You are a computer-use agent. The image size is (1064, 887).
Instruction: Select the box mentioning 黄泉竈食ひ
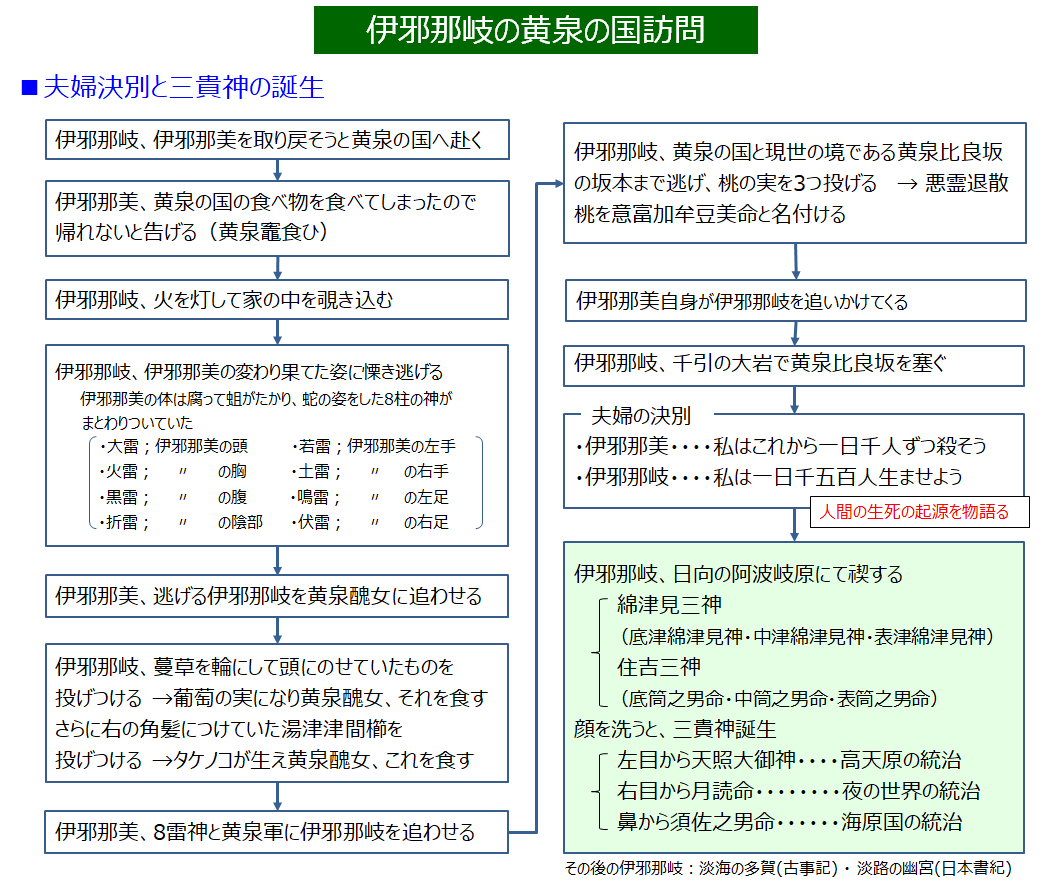coord(277,217)
